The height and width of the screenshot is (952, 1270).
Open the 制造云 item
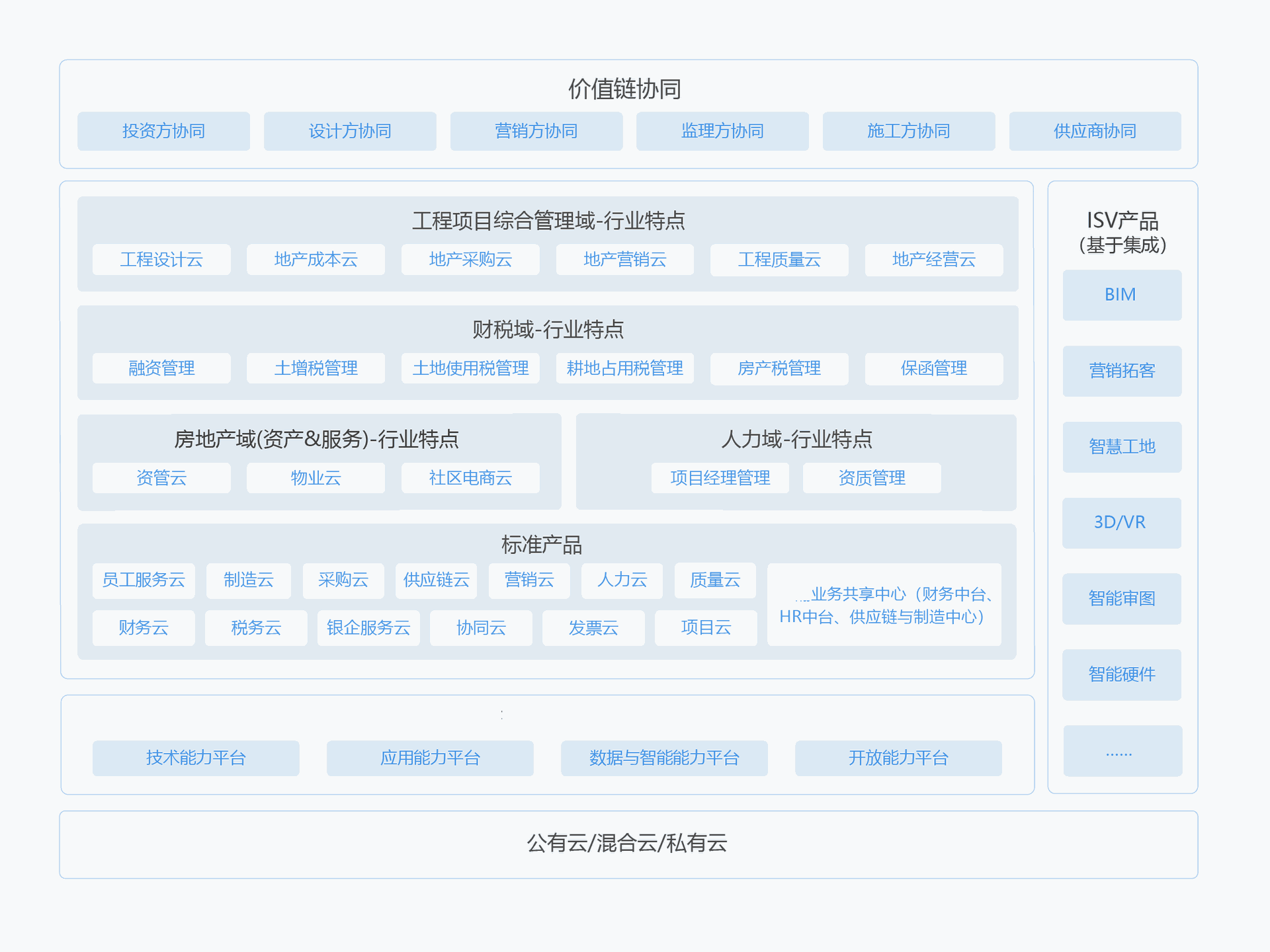tap(249, 580)
